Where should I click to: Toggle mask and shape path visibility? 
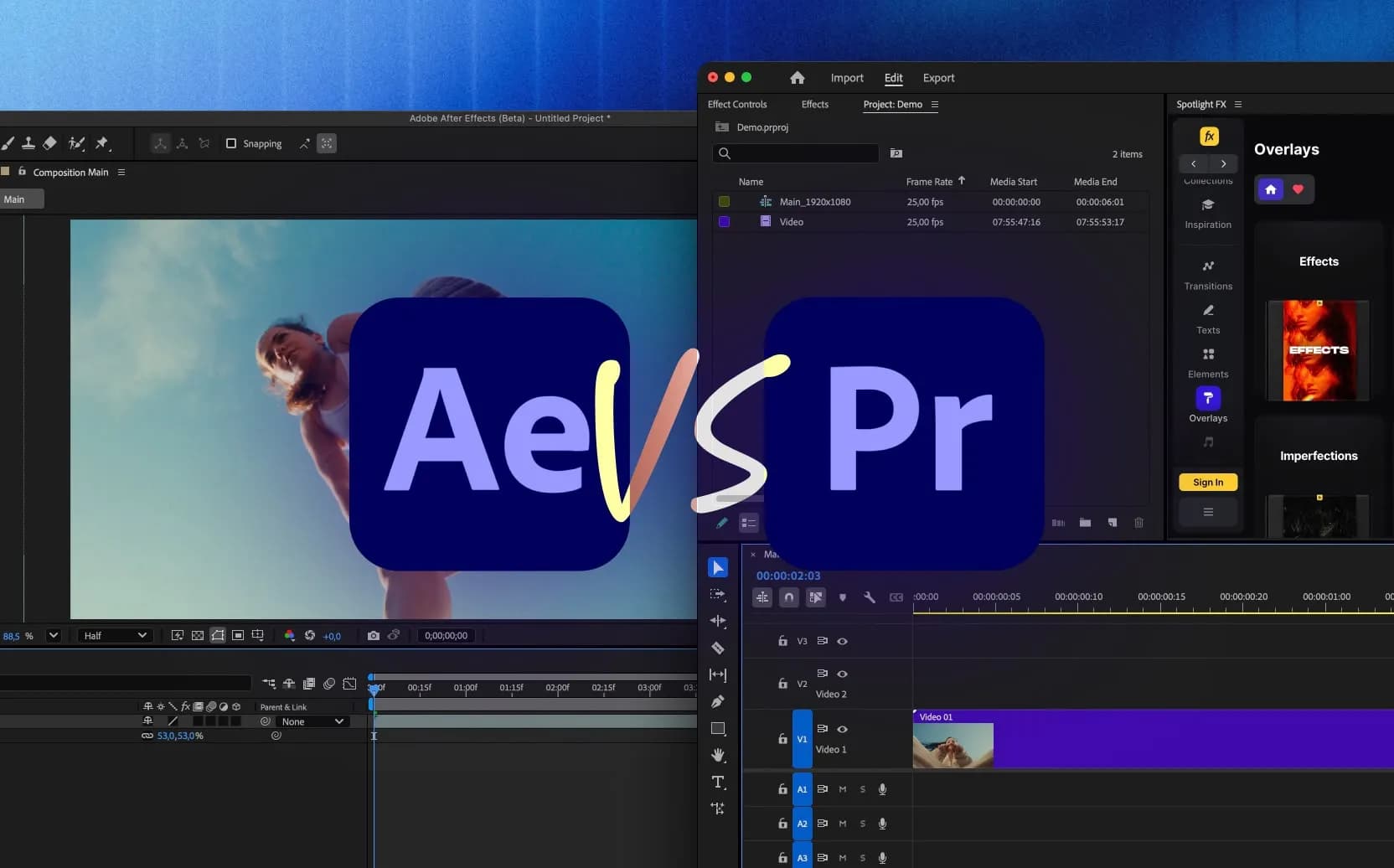(x=218, y=635)
